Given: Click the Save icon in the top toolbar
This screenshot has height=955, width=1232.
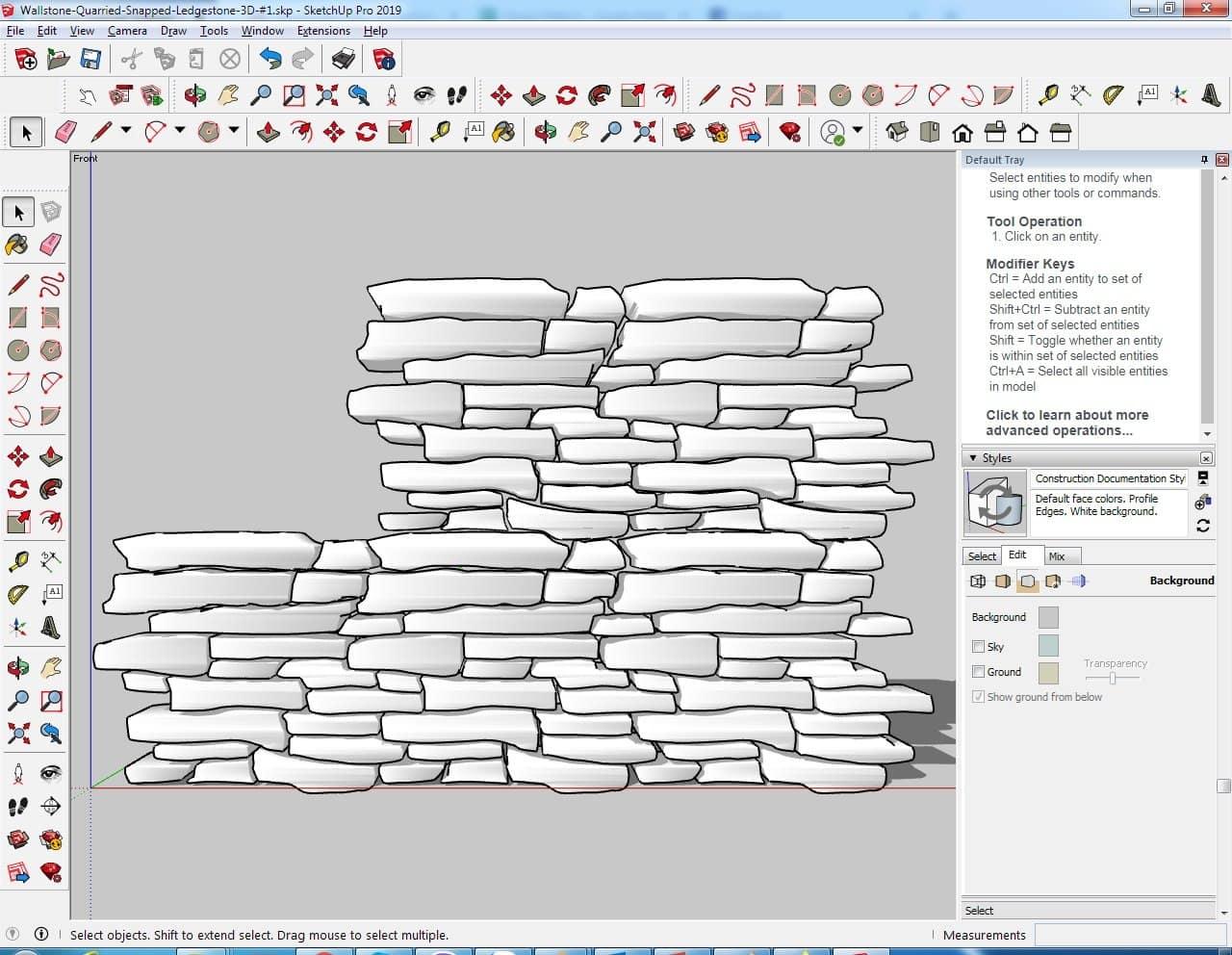Looking at the screenshot, I should tap(90, 60).
